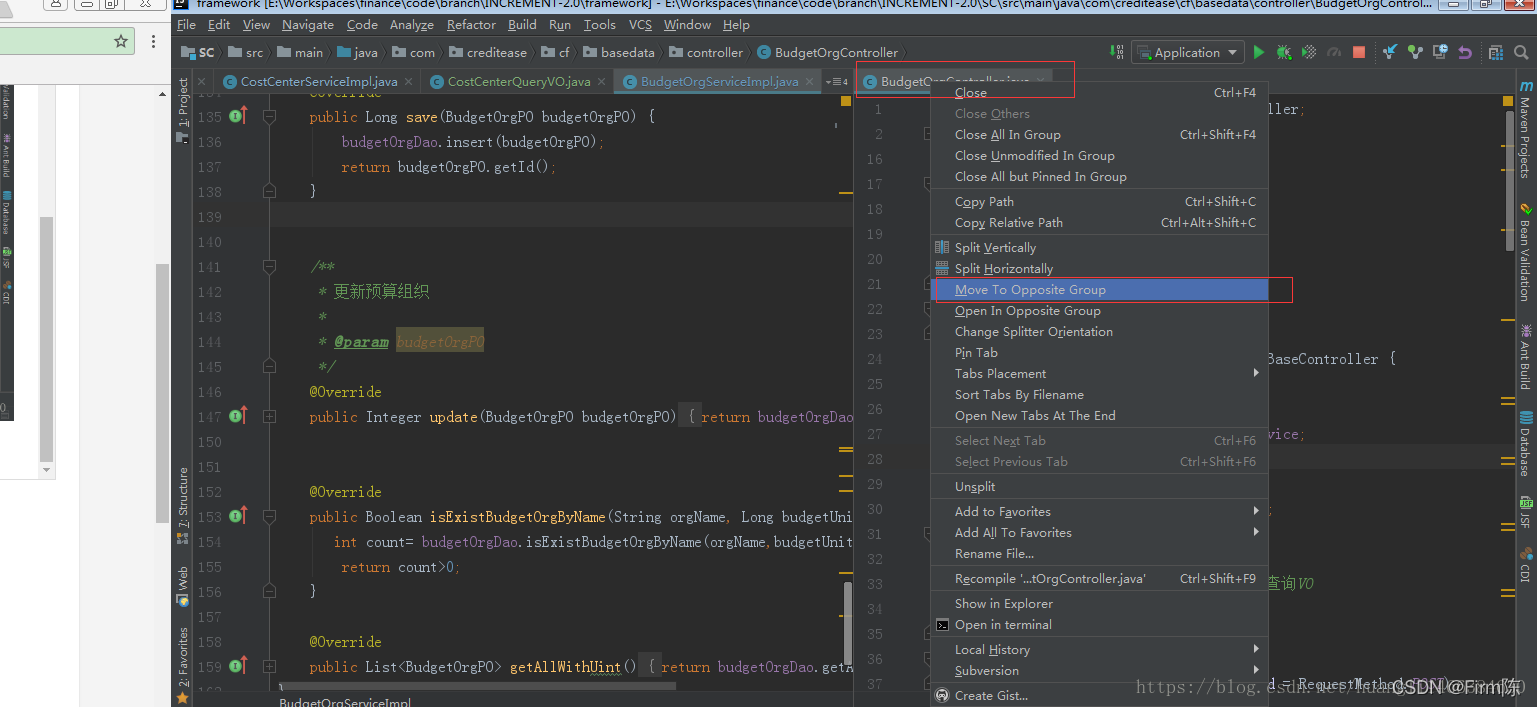The width and height of the screenshot is (1537, 707).
Task: Open the Ant Build panel on right
Action: pos(1525,356)
